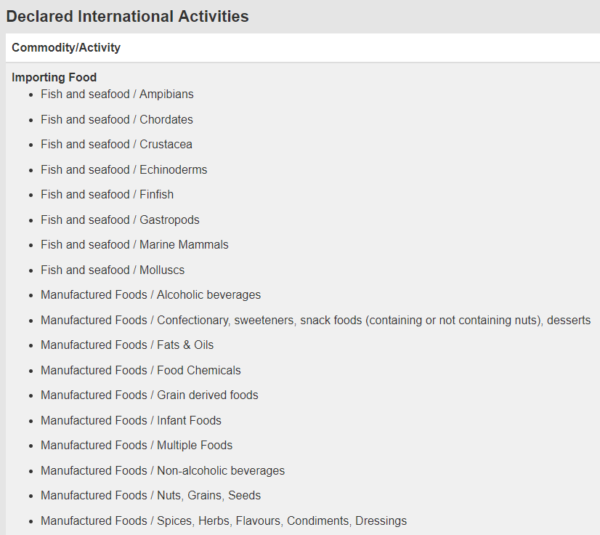Pick Fish and seafood / Gastropods

(x=120, y=220)
